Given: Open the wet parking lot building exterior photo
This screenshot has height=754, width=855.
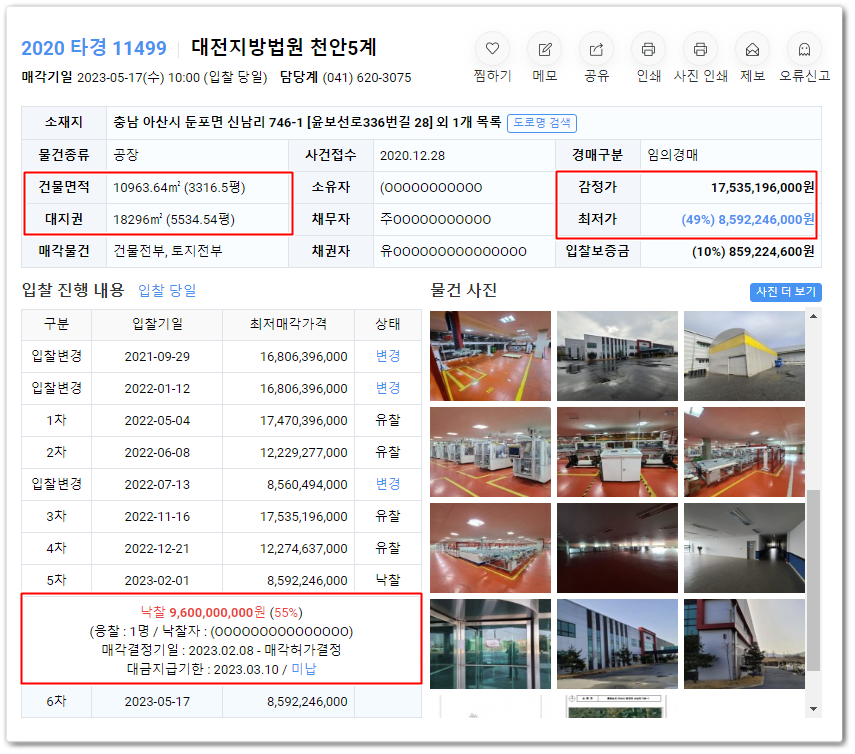Looking at the screenshot, I should 617,356.
